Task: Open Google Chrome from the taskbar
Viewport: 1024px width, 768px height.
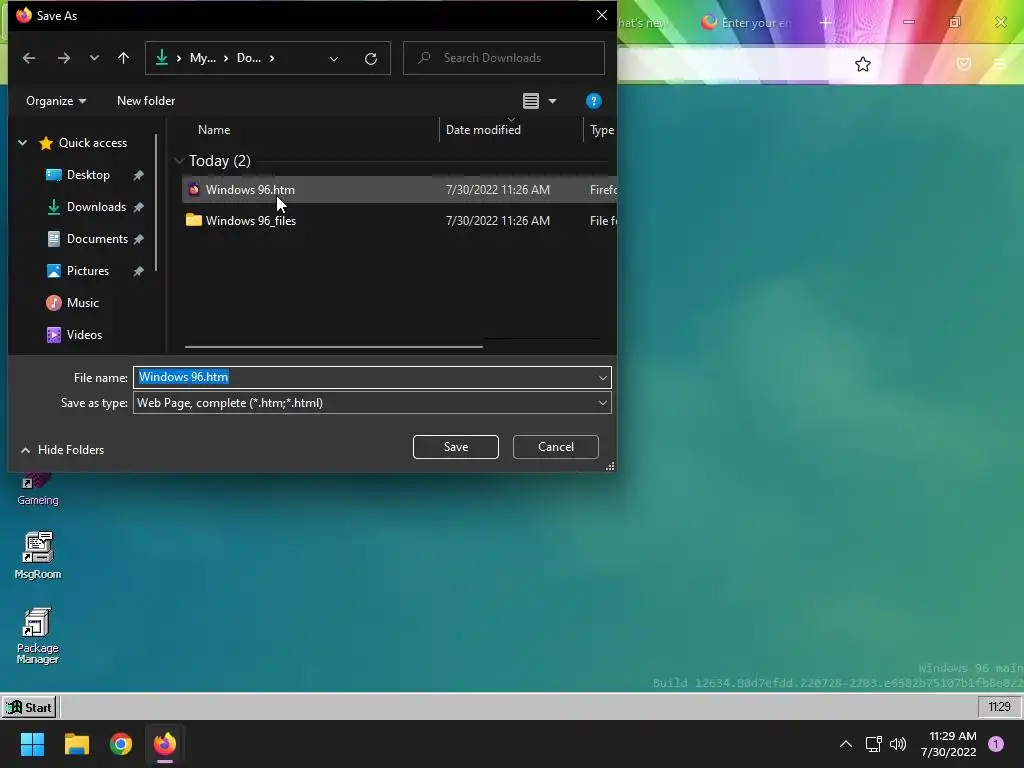Action: [121, 744]
